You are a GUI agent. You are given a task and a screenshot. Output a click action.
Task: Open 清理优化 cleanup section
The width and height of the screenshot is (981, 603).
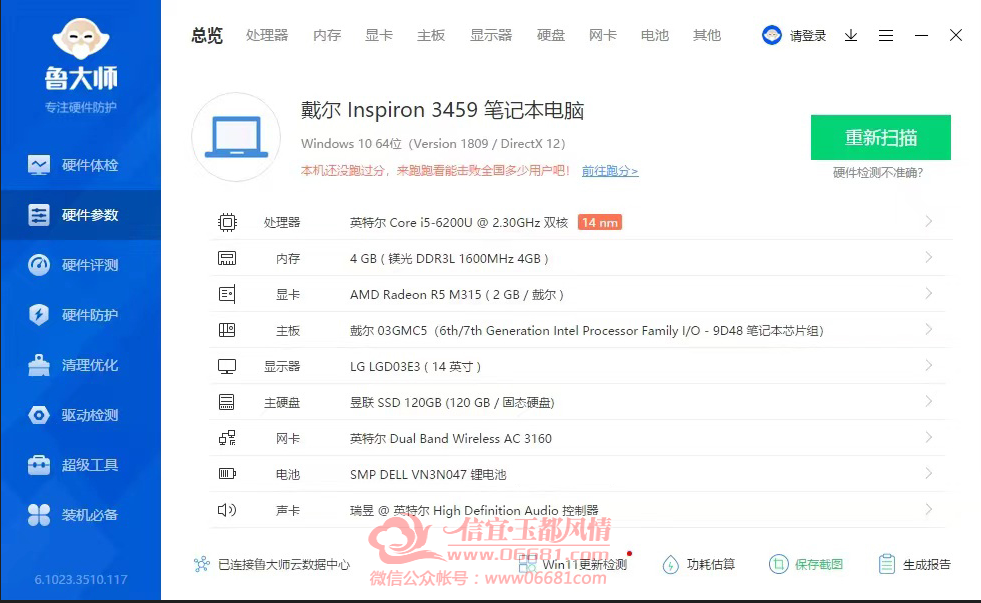point(80,365)
